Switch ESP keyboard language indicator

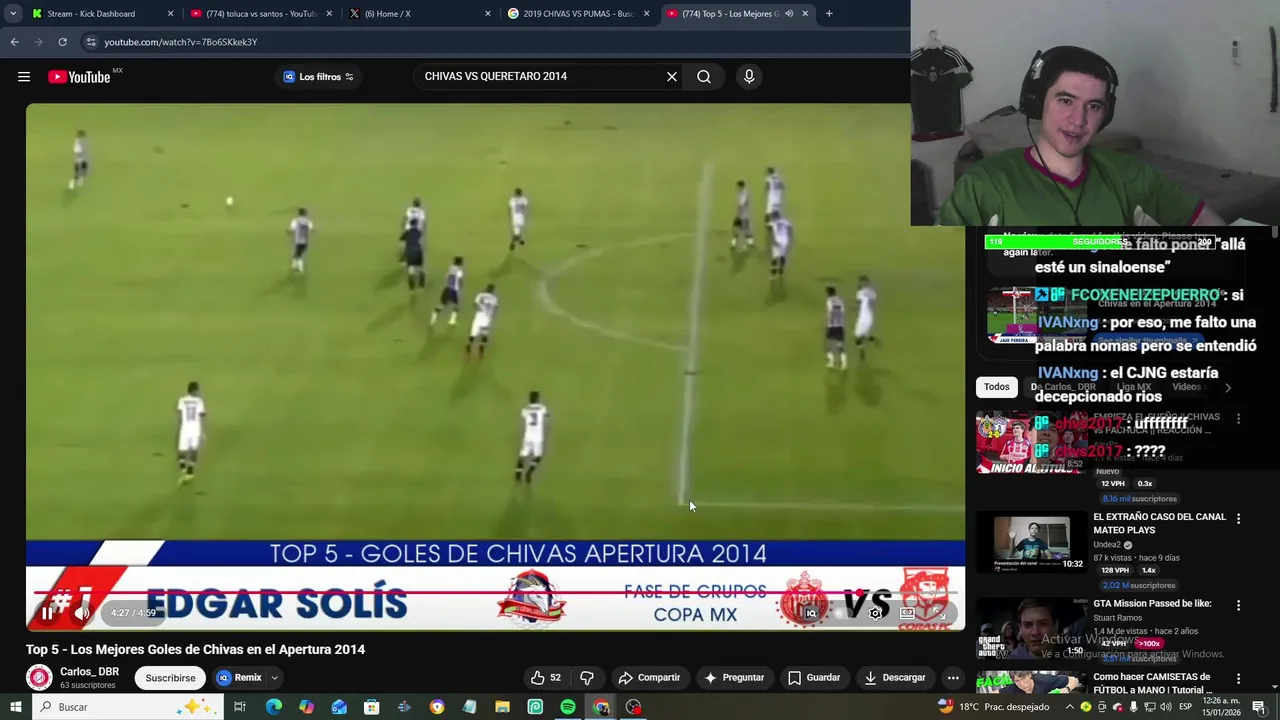(x=1187, y=707)
